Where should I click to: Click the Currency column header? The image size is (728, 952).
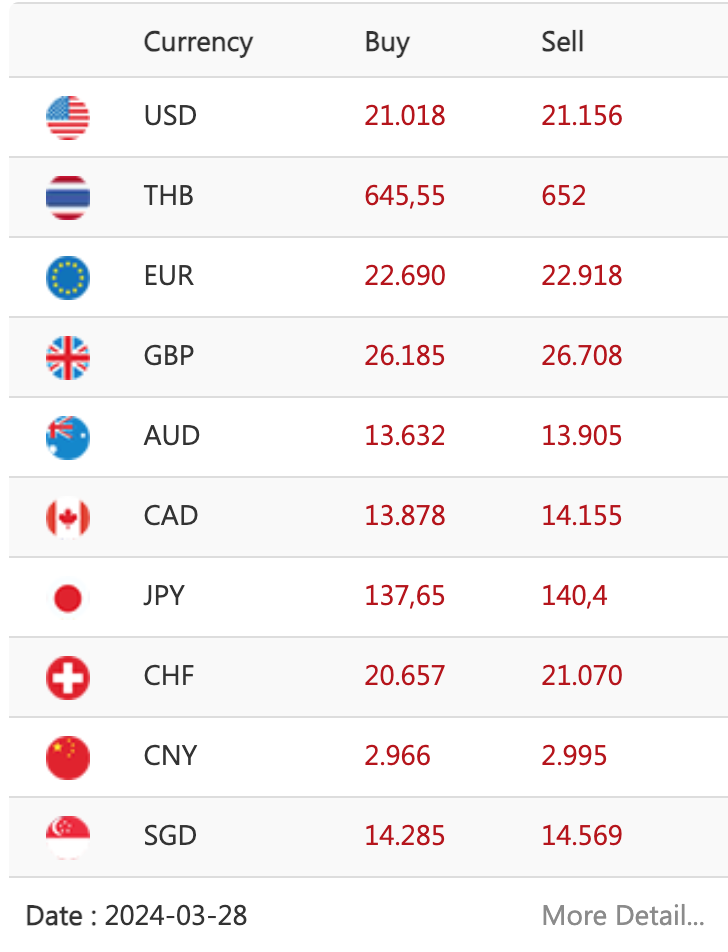click(x=198, y=42)
